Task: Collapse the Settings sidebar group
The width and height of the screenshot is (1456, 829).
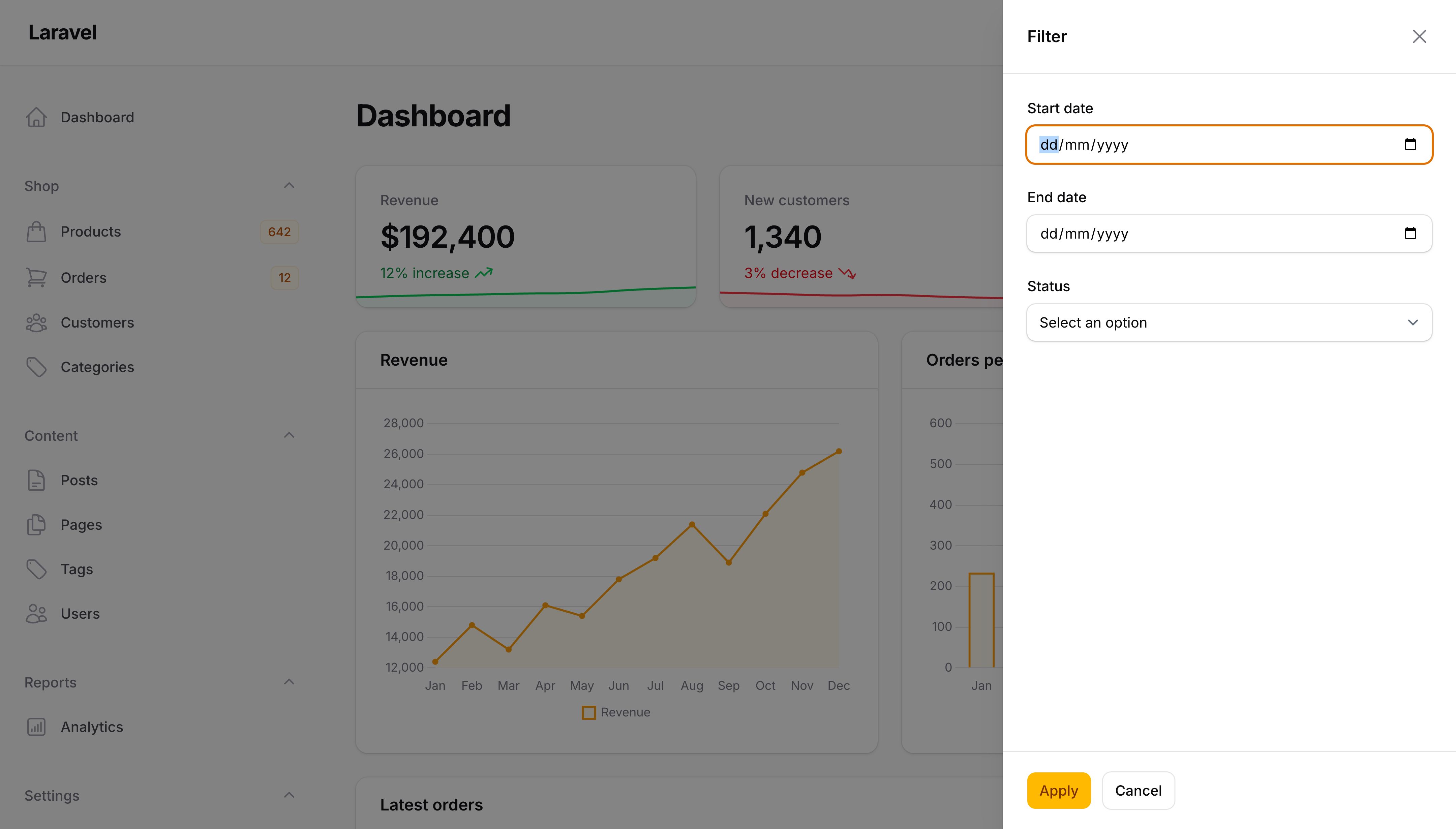Action: tap(289, 795)
